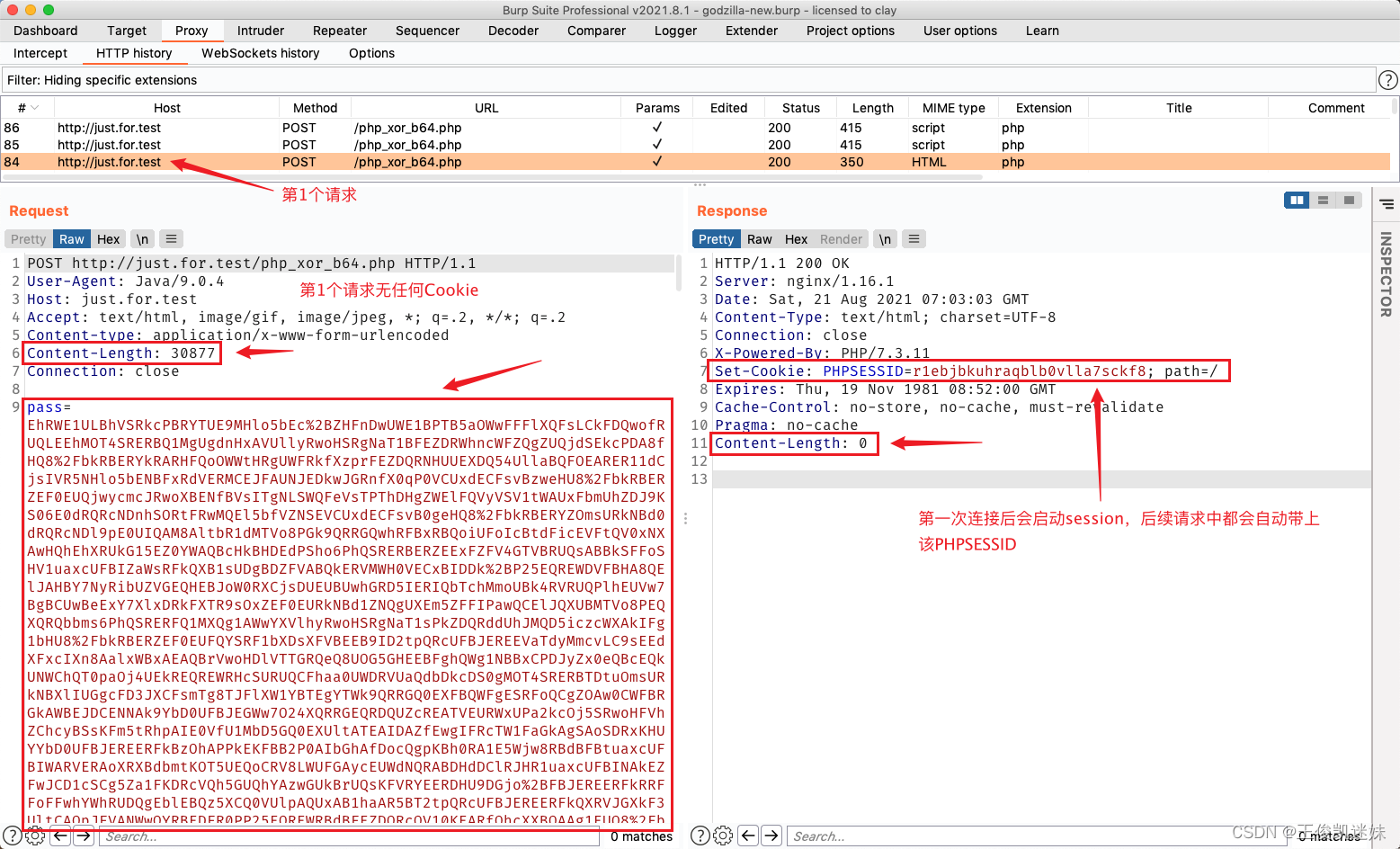The image size is (1400, 849).
Task: Switch to WebSockets history sub-tab
Action: 261,53
